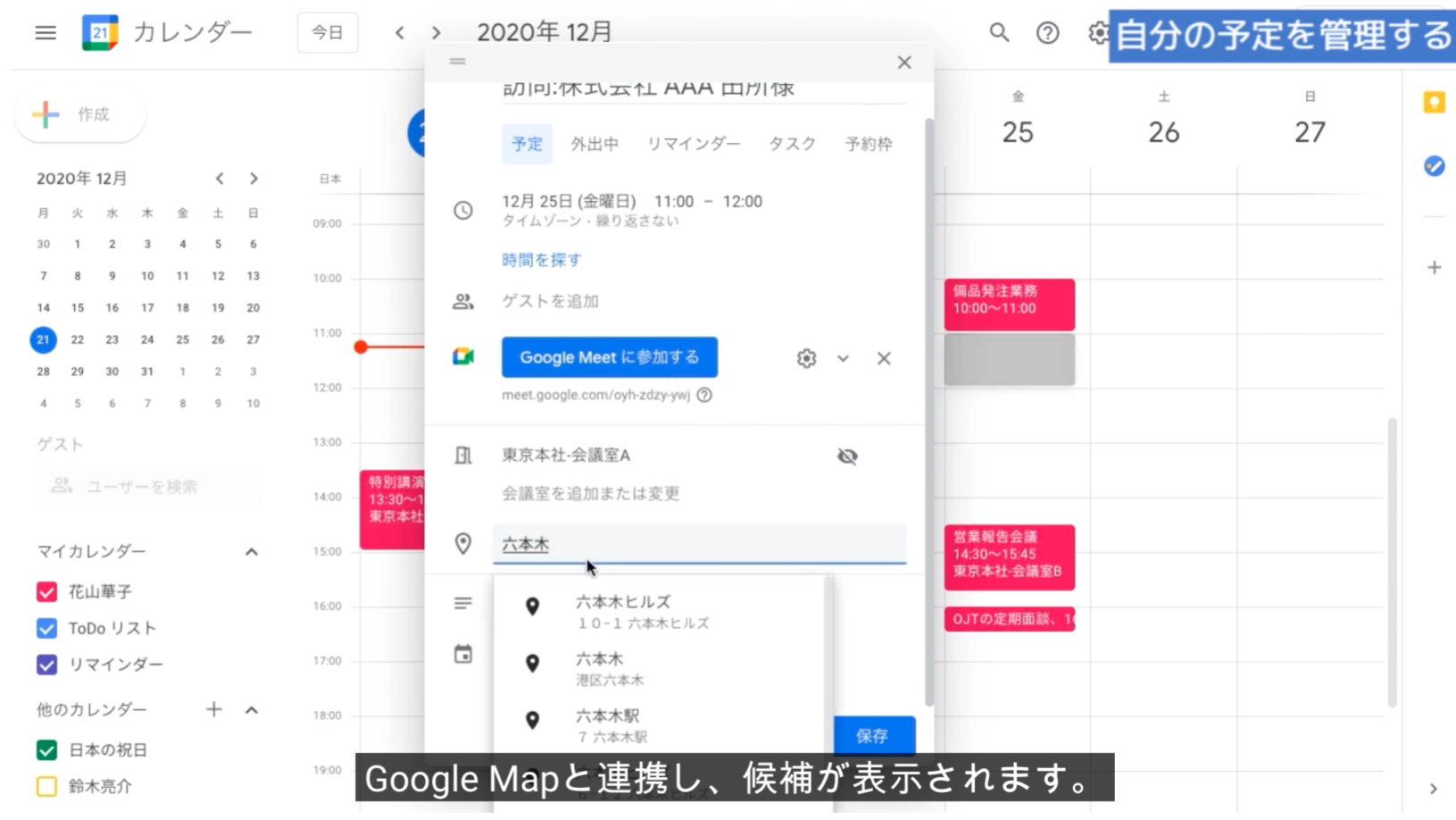Toggle room visibility eye icon for 会議室A
1456x820 pixels.
tap(847, 456)
